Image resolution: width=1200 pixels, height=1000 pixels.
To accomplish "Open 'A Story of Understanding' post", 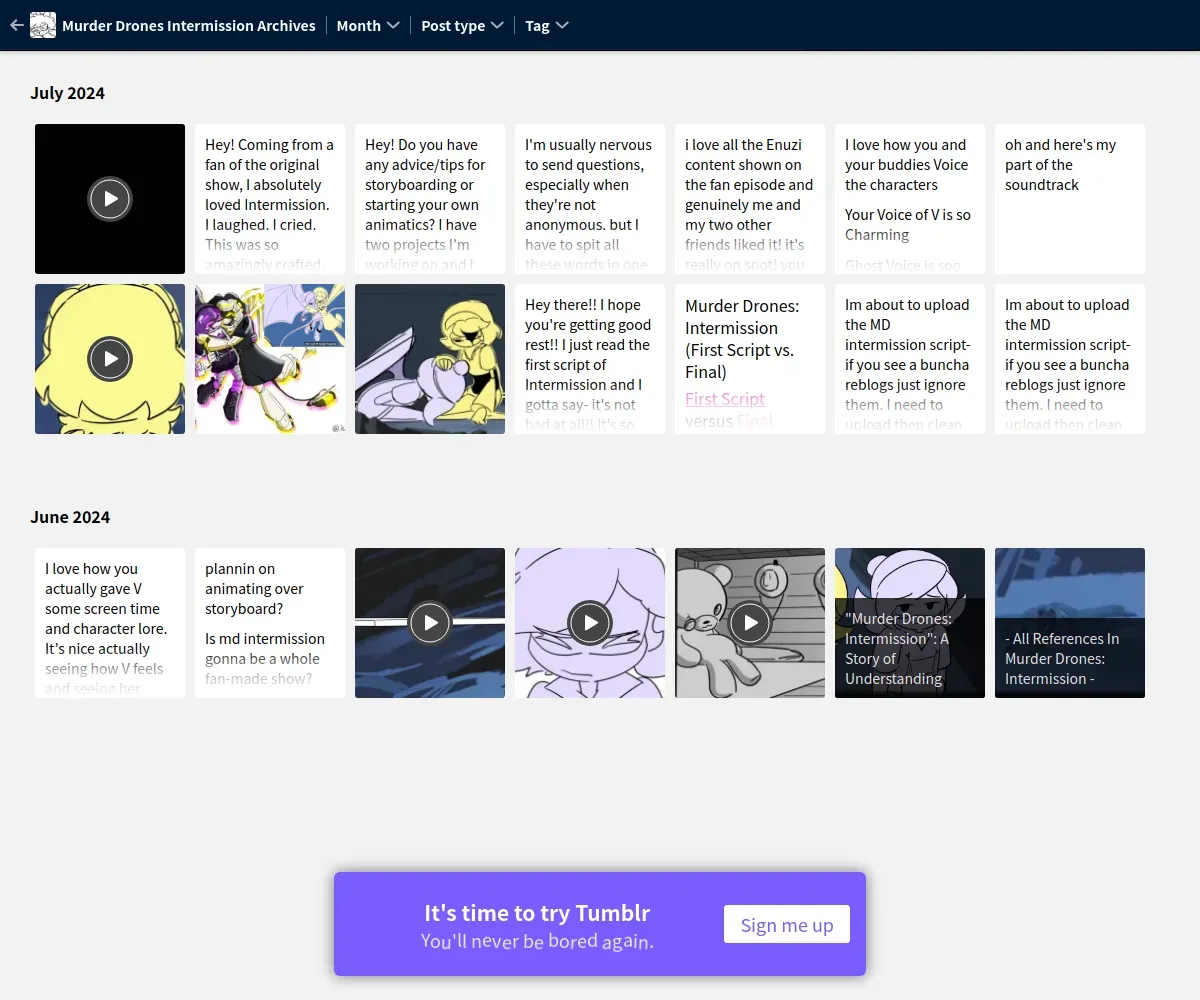I will tap(910, 623).
